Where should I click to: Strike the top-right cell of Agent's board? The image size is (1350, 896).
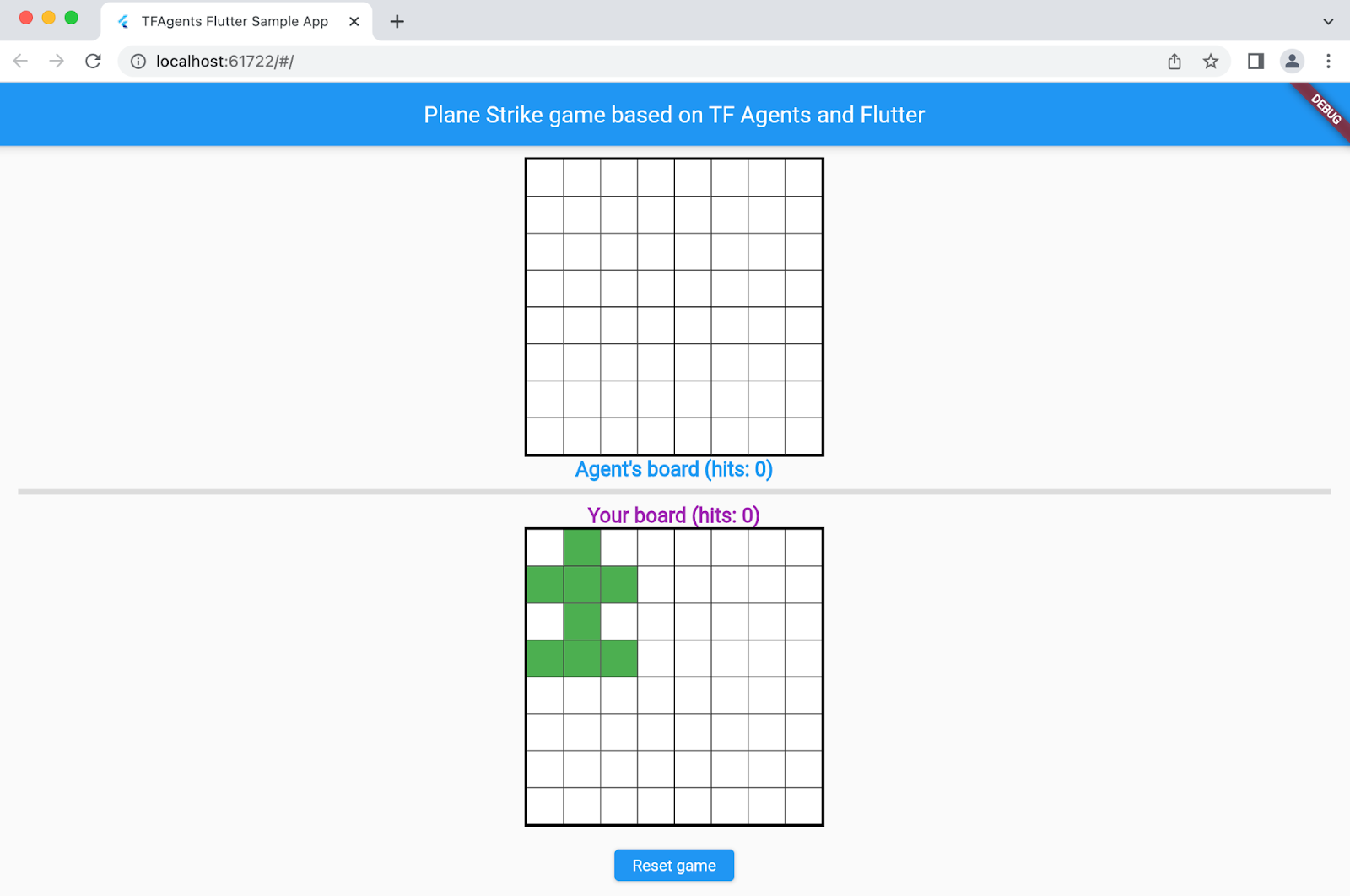pyautogui.click(x=803, y=178)
